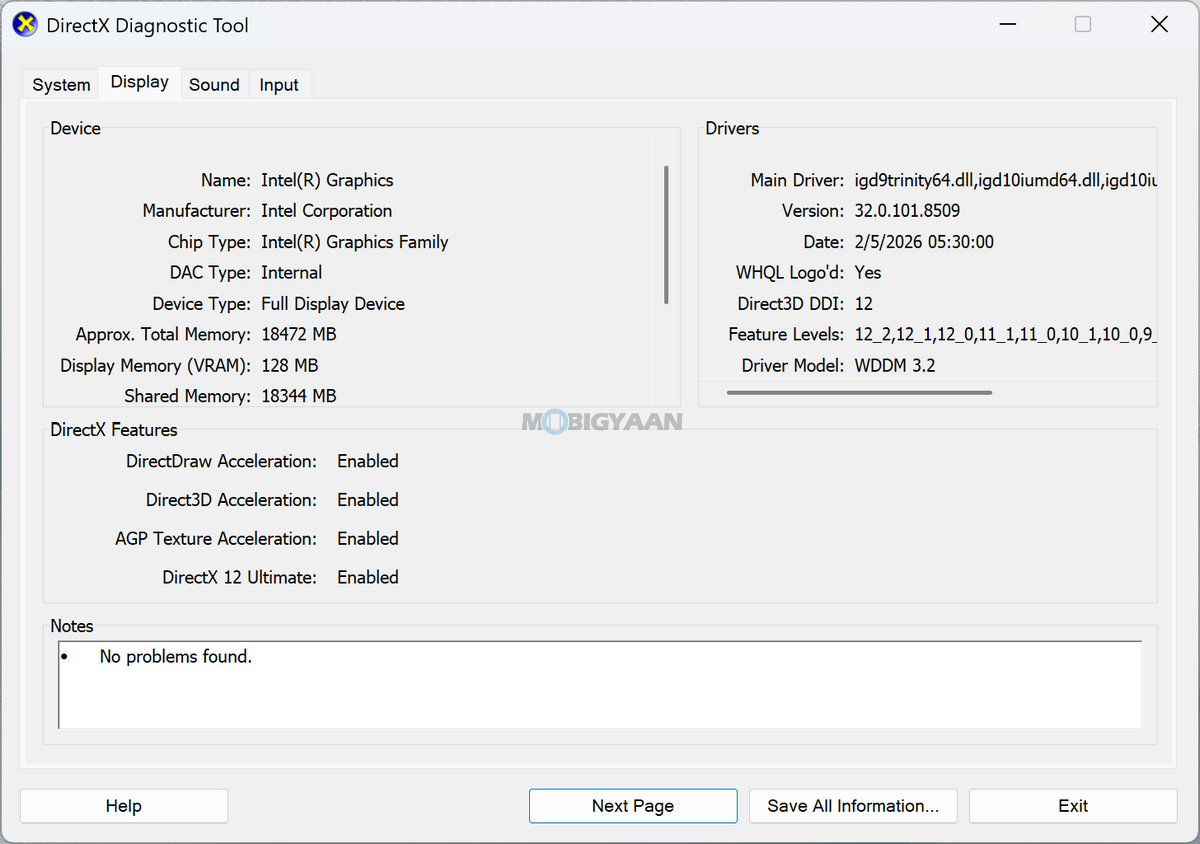Click the driver version "32.0.101.8509"
The width and height of the screenshot is (1200, 844).
click(907, 211)
